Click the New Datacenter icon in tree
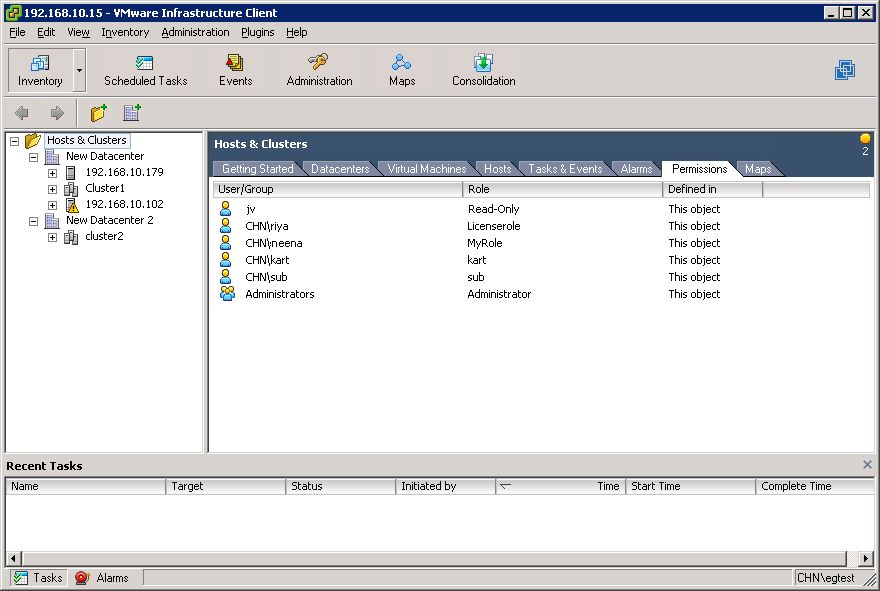Screen dimensions: 880x591 52,157
